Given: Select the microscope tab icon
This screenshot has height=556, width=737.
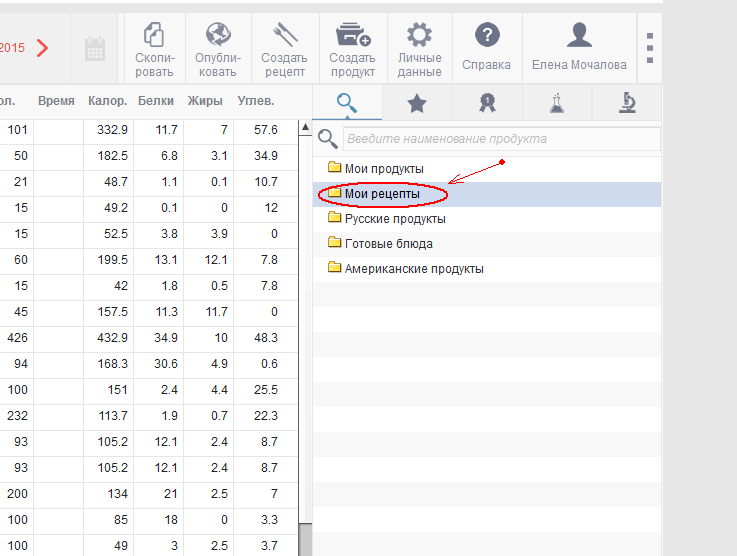Looking at the screenshot, I should tap(627, 102).
